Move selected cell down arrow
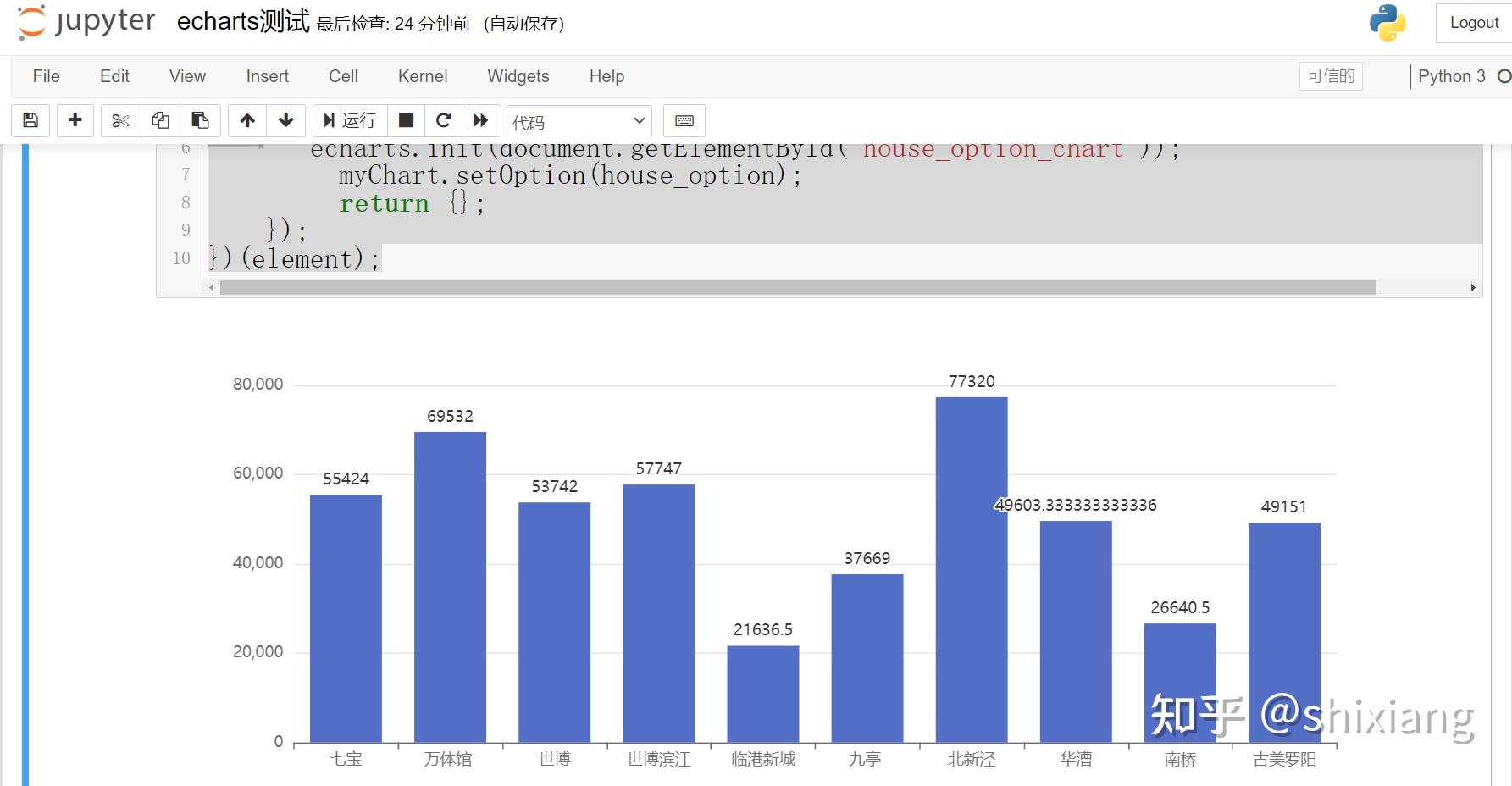The image size is (1512, 786). pos(286,120)
